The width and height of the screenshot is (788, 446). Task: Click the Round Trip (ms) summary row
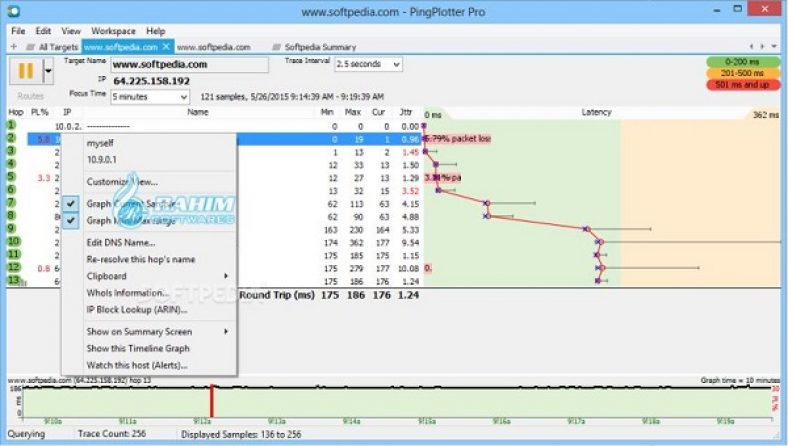pos(329,295)
